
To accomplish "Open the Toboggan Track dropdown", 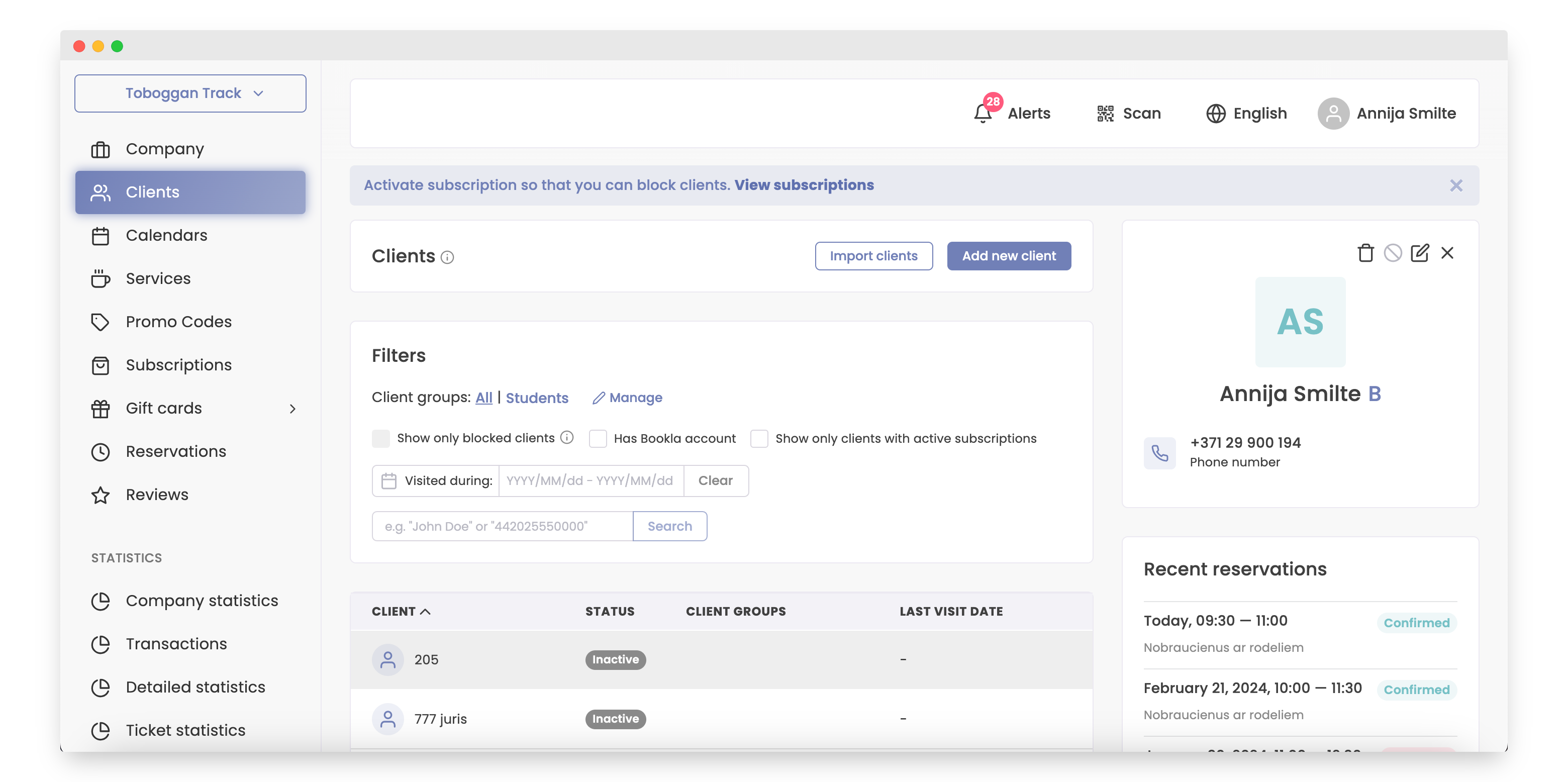I will pyautogui.click(x=190, y=93).
